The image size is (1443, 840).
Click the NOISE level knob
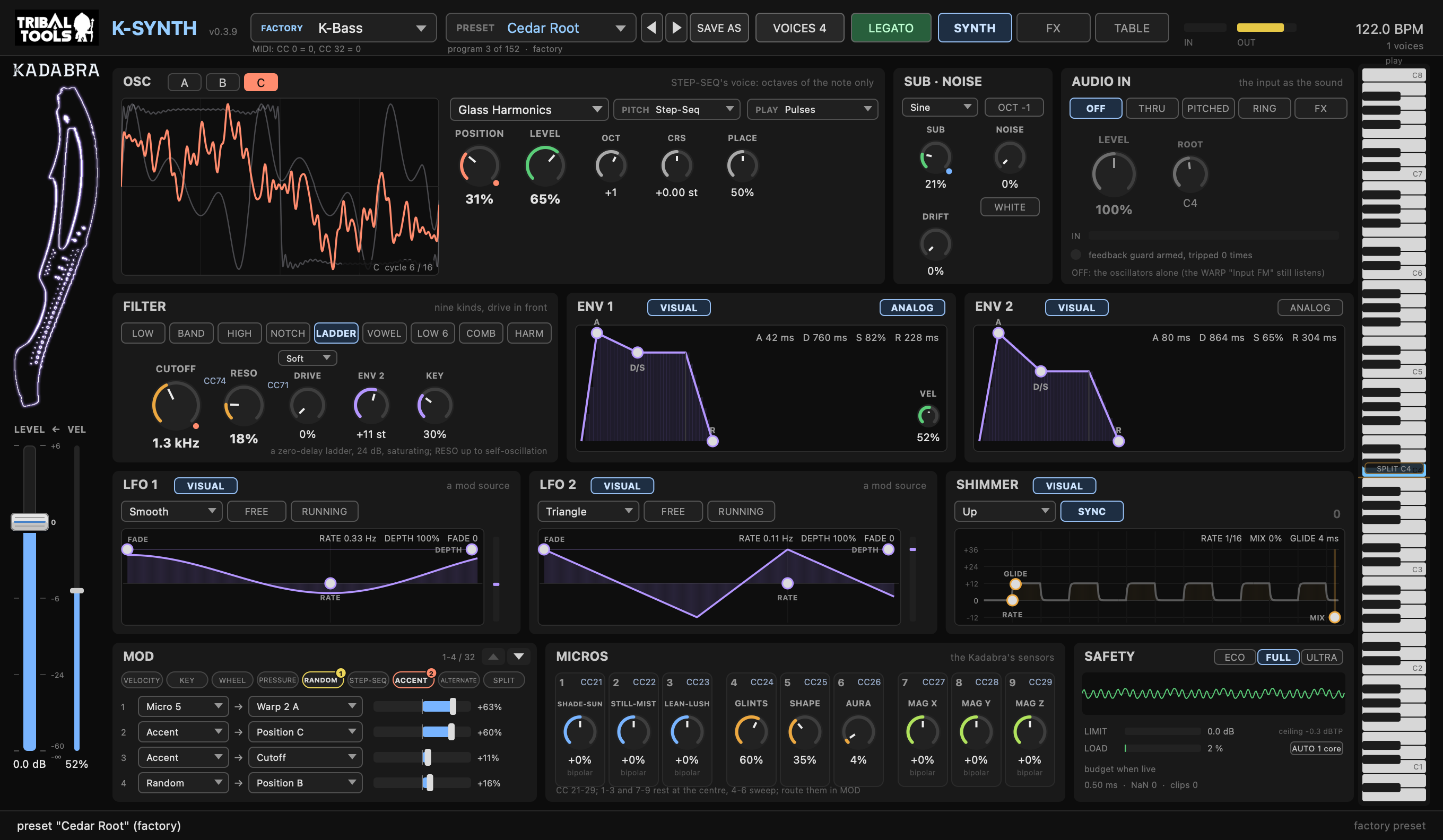point(1010,157)
